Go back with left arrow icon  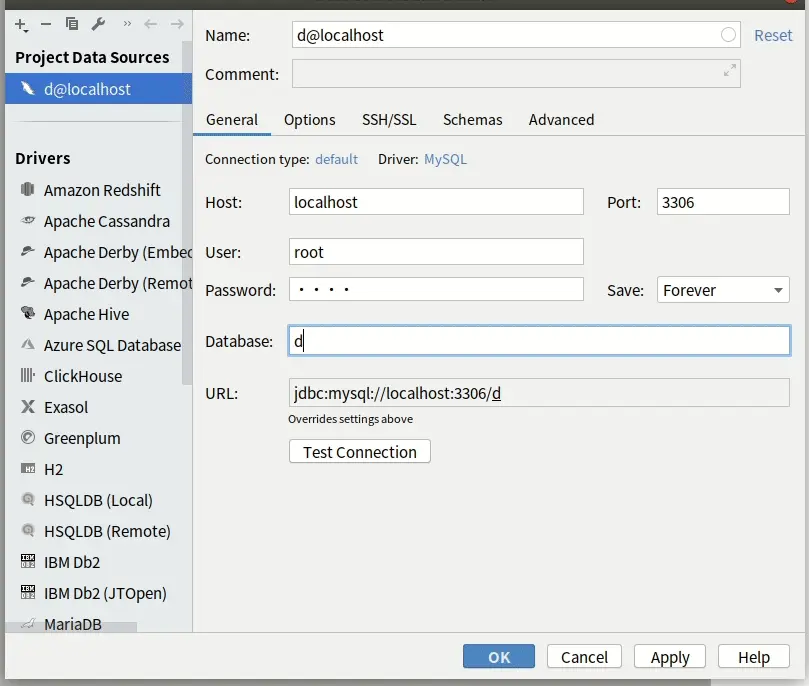(150, 24)
